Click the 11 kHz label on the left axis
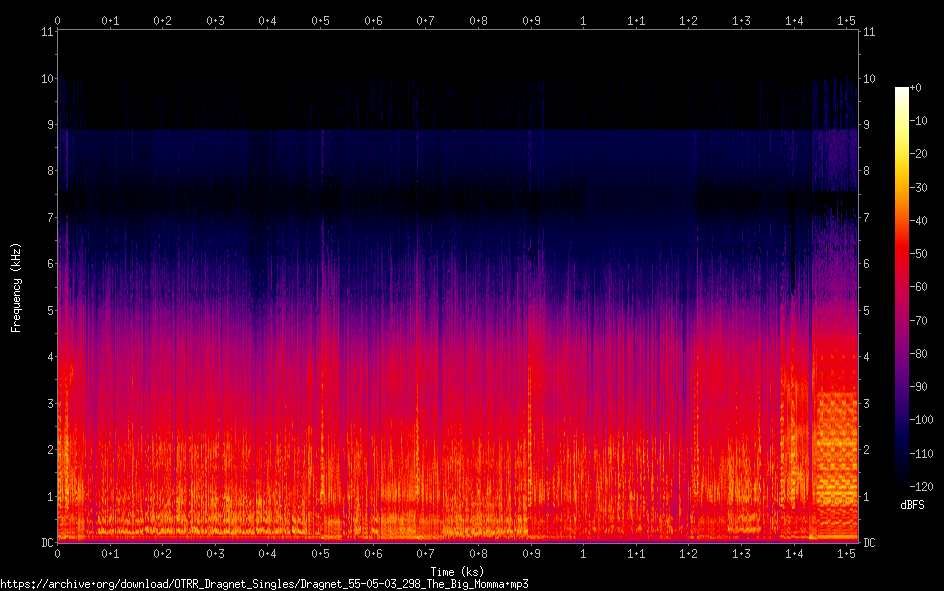Image resolution: width=944 pixels, height=591 pixels. coord(46,32)
